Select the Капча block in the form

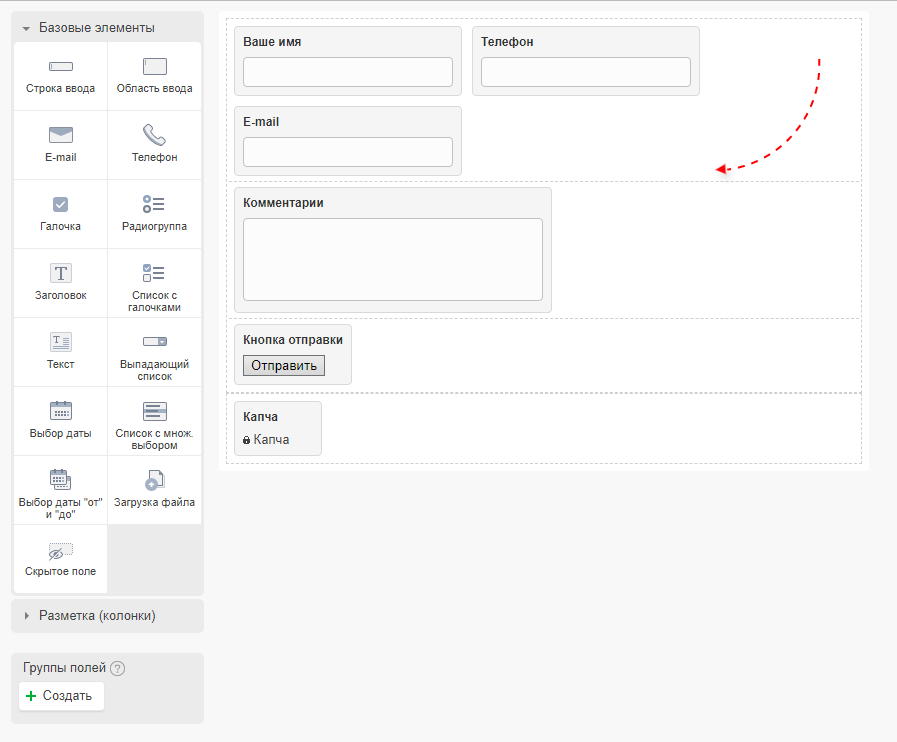[278, 428]
